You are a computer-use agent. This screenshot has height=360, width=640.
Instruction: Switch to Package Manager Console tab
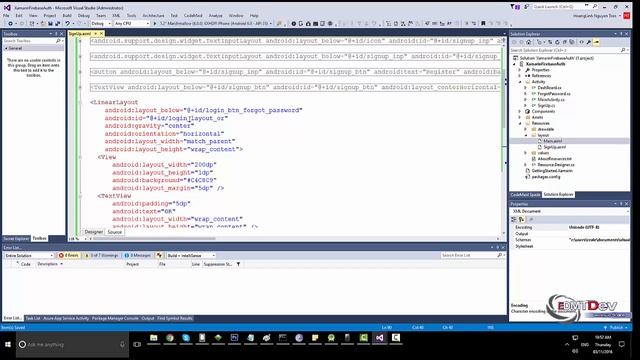click(115, 318)
